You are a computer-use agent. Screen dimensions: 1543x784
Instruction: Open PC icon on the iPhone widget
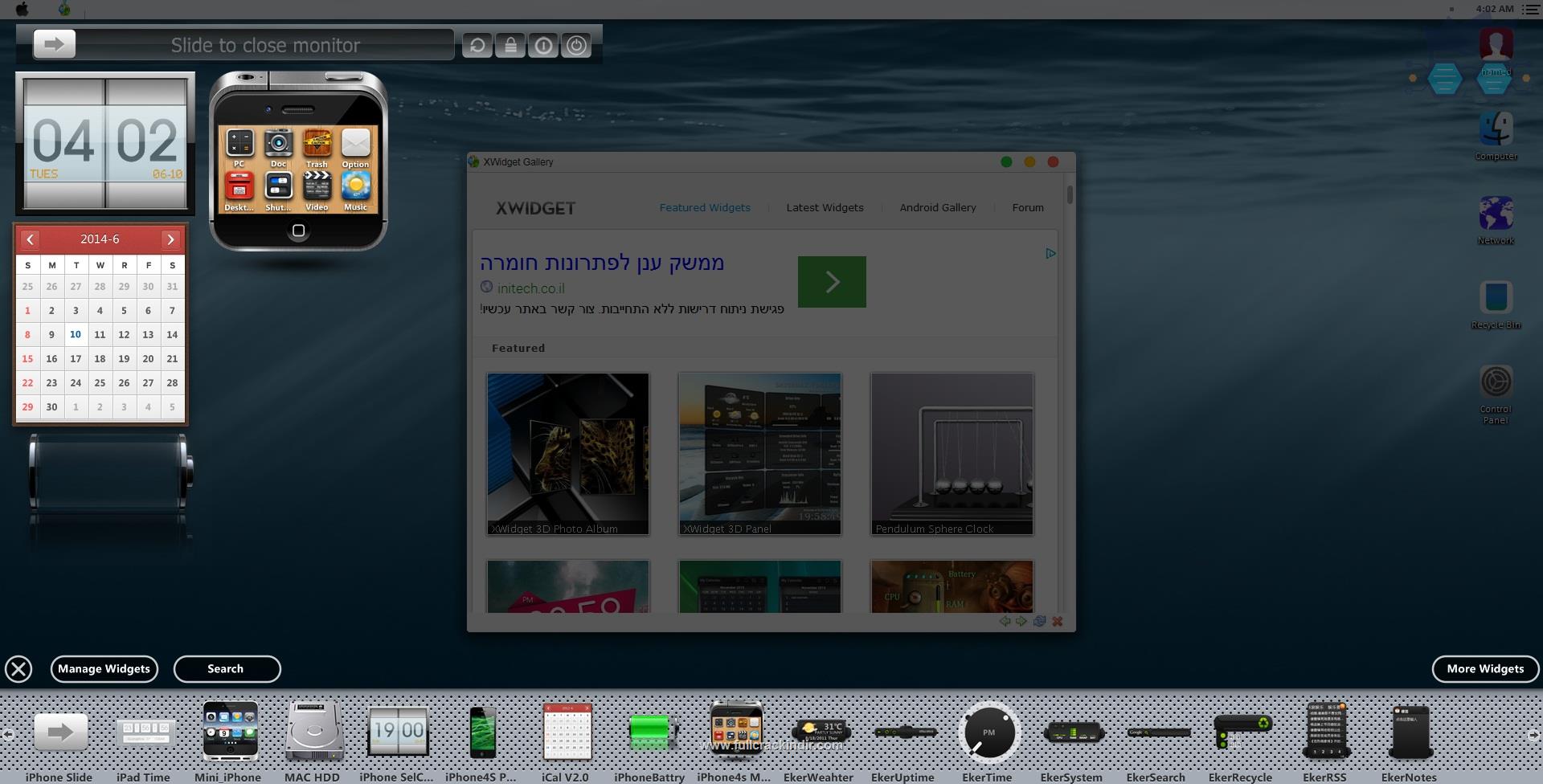[x=239, y=148]
